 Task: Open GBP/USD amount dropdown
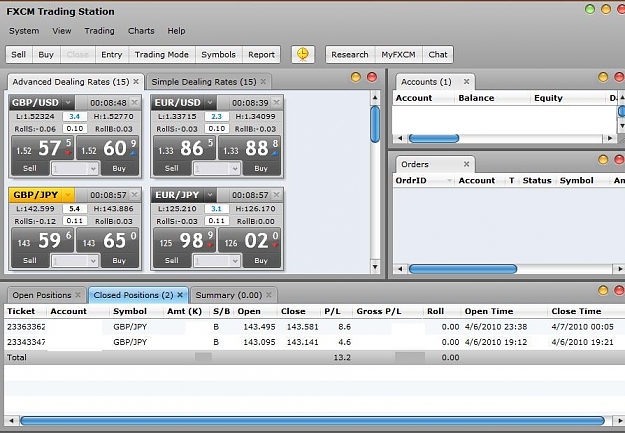coord(93,169)
